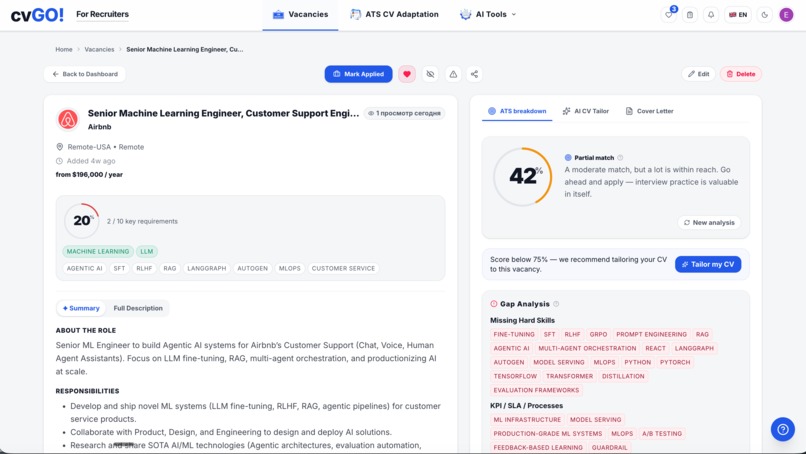Click the Gap Analysis help icon
Viewport: 806px width, 454px height.
[556, 304]
